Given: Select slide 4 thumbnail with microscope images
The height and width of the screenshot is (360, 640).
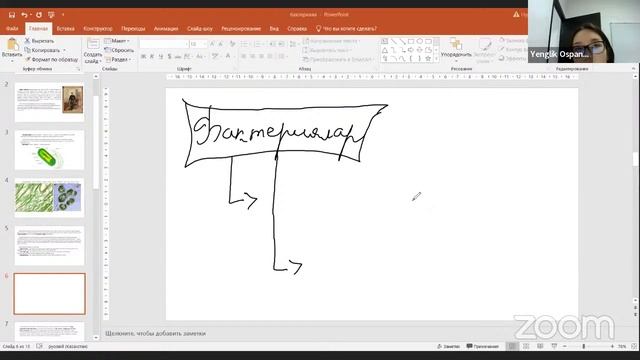Looking at the screenshot, I should pos(49,198).
